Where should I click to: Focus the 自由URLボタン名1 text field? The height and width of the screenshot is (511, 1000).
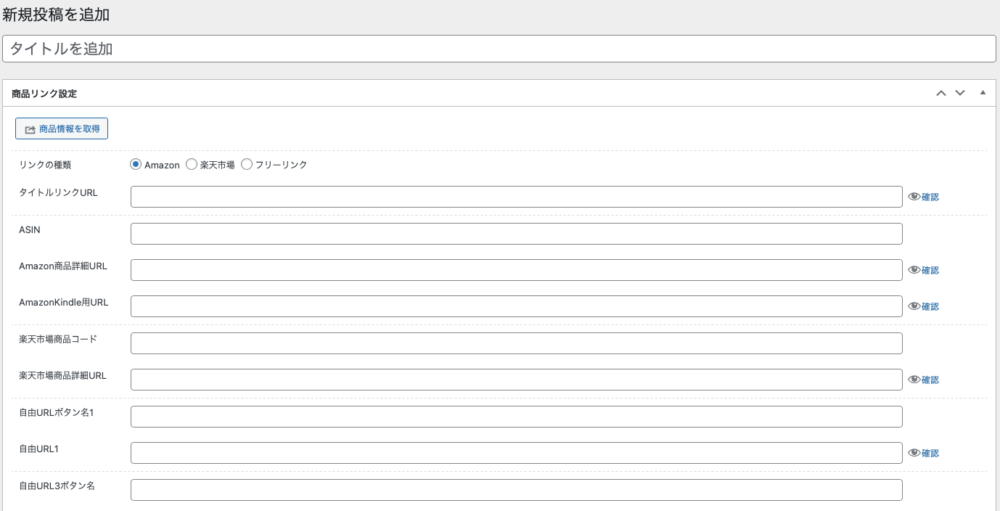516,416
